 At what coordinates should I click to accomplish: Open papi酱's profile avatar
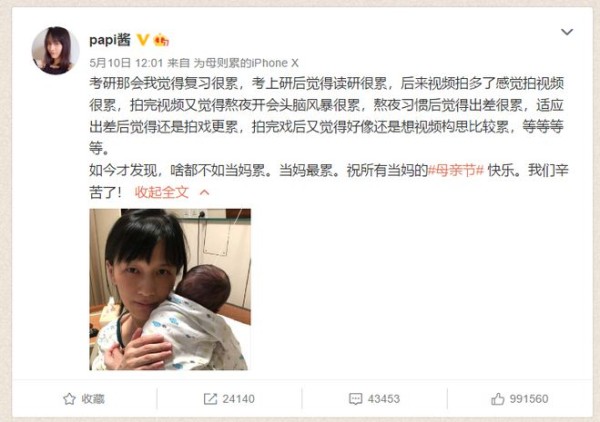[55, 50]
